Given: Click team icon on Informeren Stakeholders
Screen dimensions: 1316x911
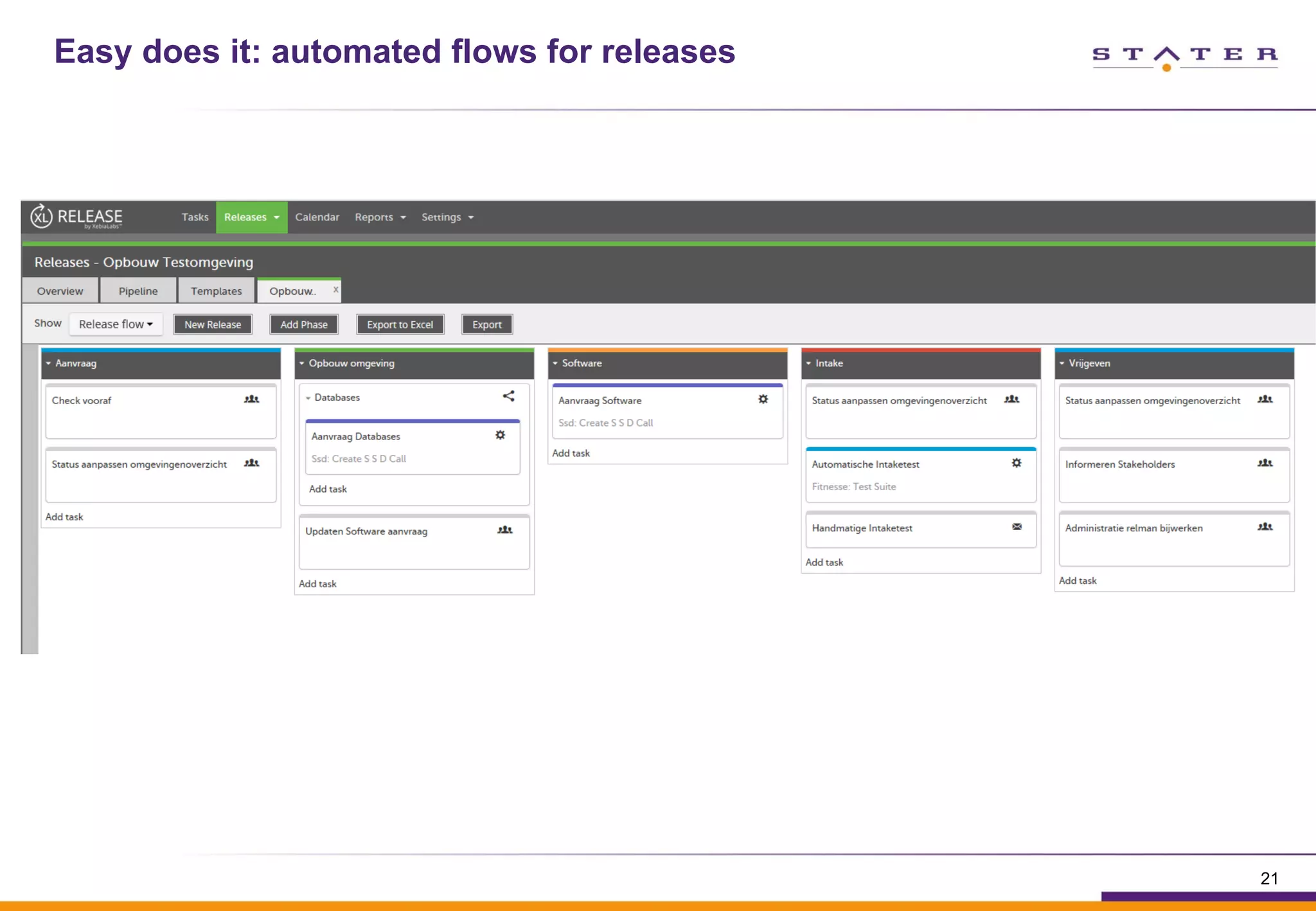Looking at the screenshot, I should (x=1265, y=463).
